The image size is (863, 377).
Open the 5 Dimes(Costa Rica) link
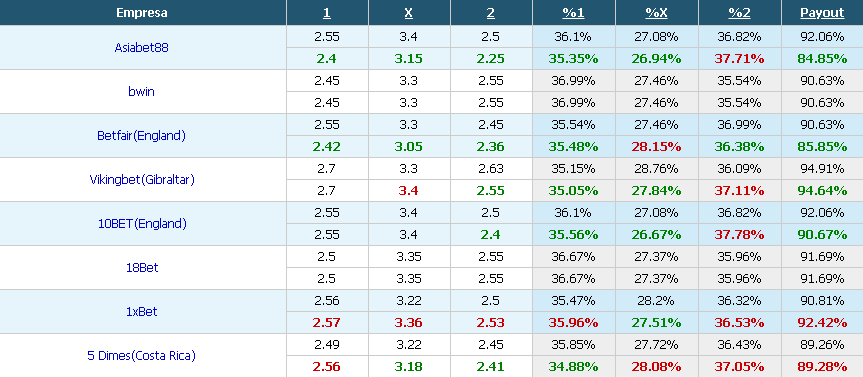(141, 356)
